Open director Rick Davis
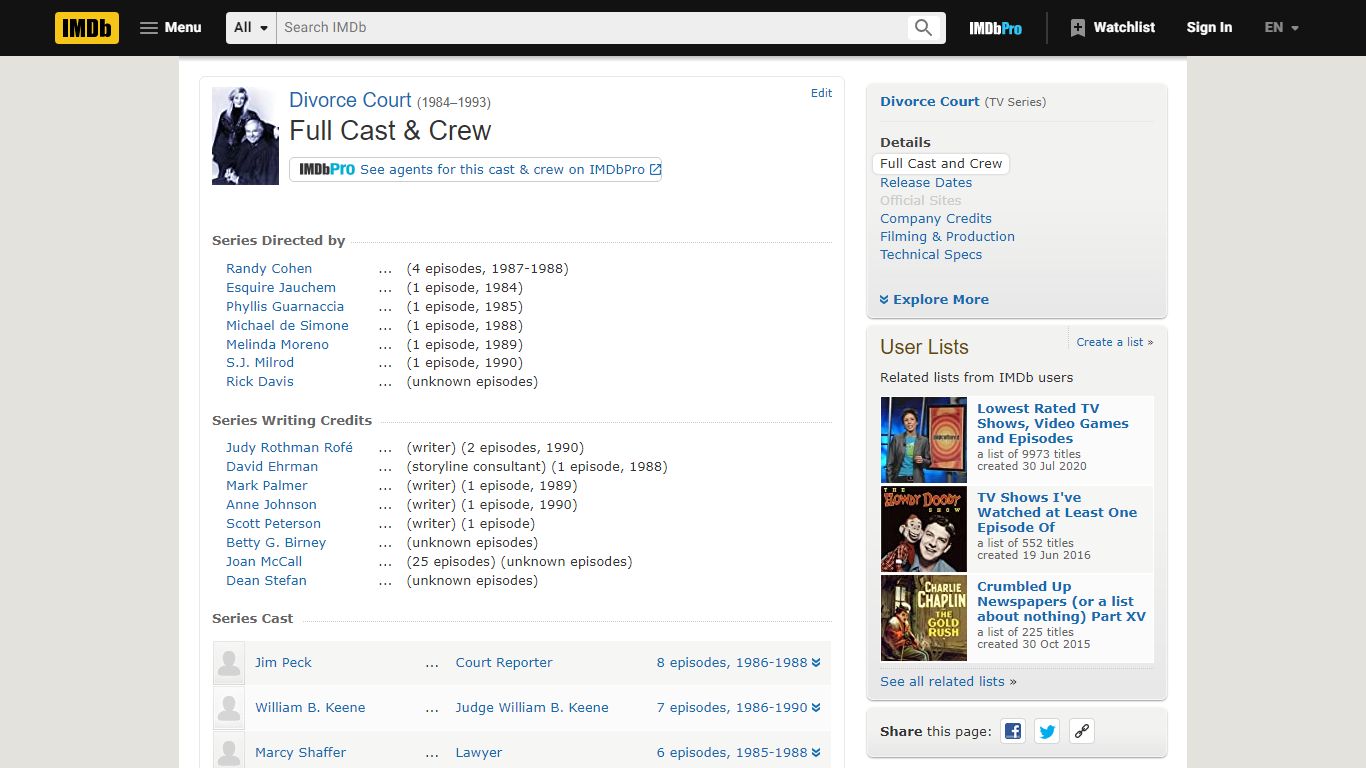Viewport: 1366px width, 768px height. (260, 381)
